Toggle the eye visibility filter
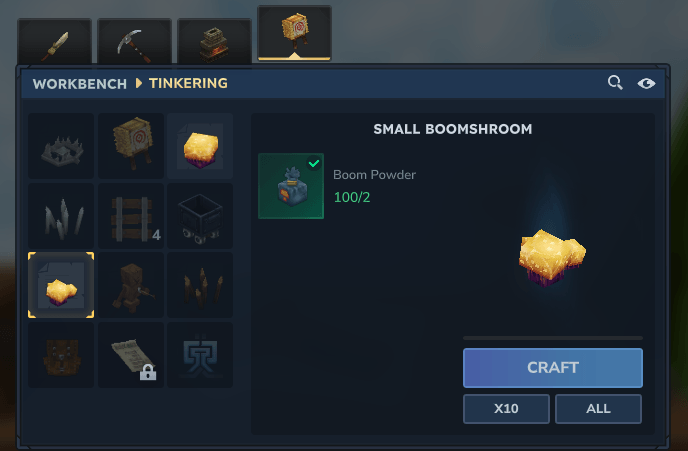The height and width of the screenshot is (451, 688). 646,83
